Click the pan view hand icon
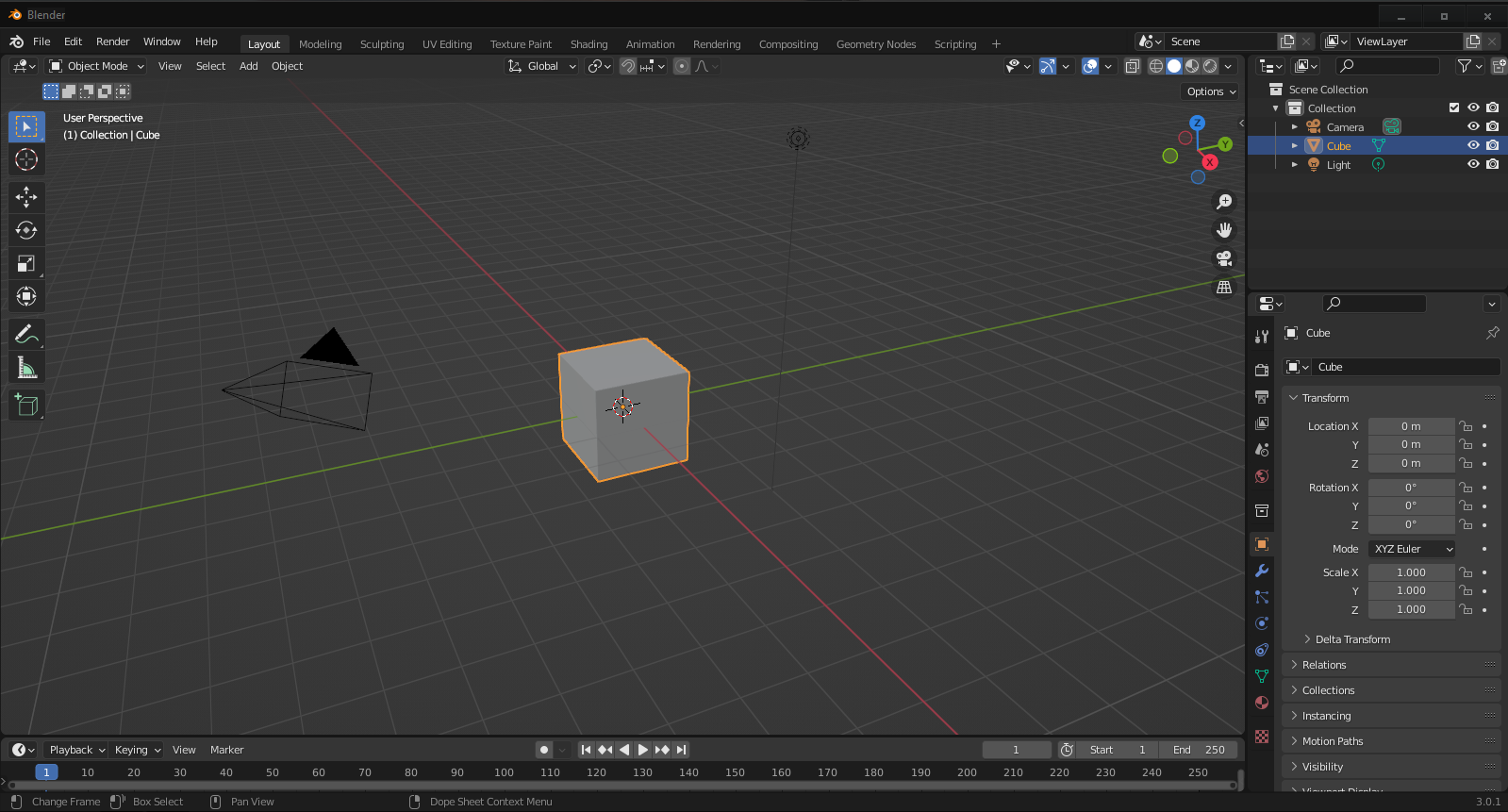1508x812 pixels. tap(1224, 230)
